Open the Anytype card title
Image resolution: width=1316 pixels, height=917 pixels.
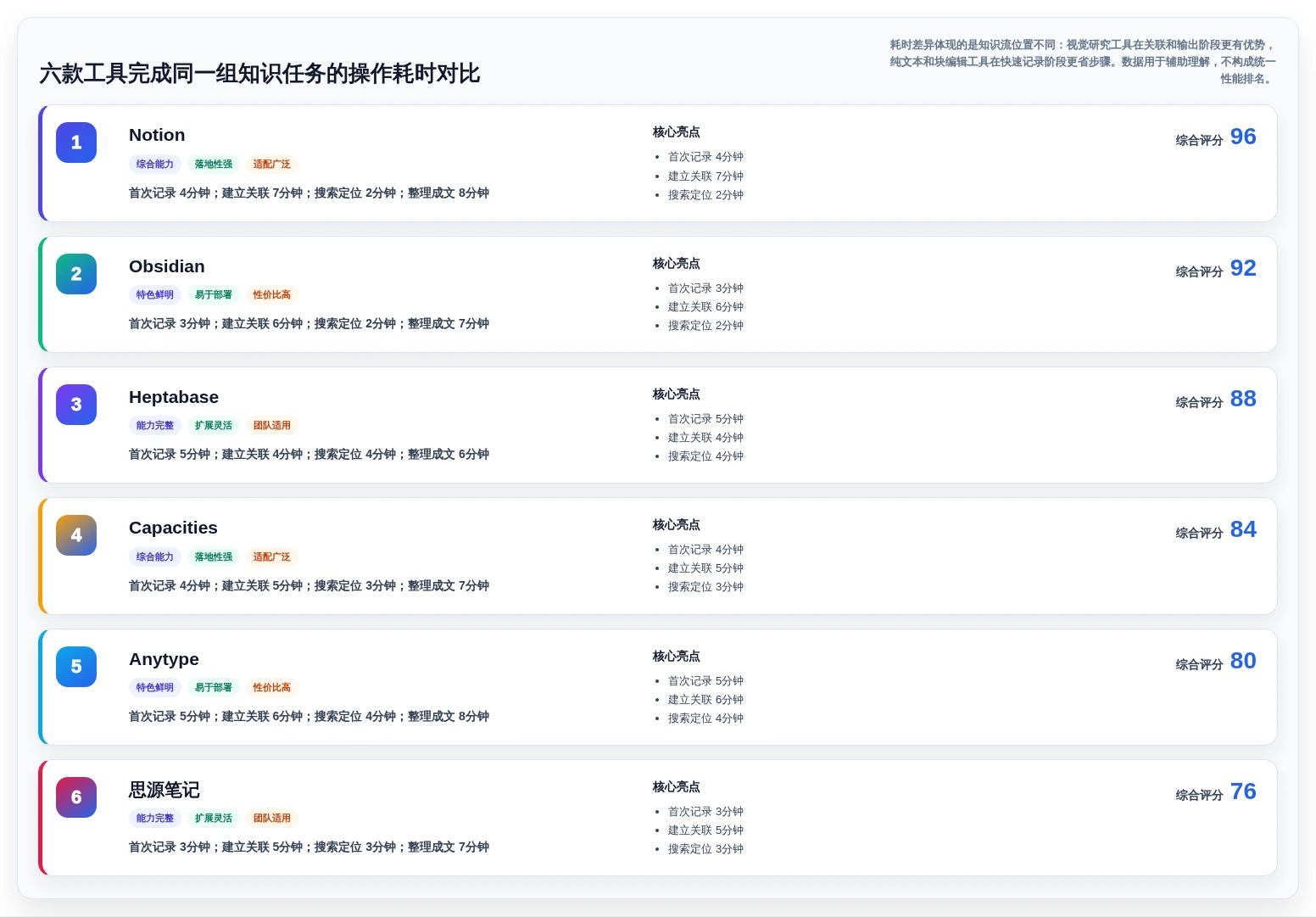pos(164,659)
